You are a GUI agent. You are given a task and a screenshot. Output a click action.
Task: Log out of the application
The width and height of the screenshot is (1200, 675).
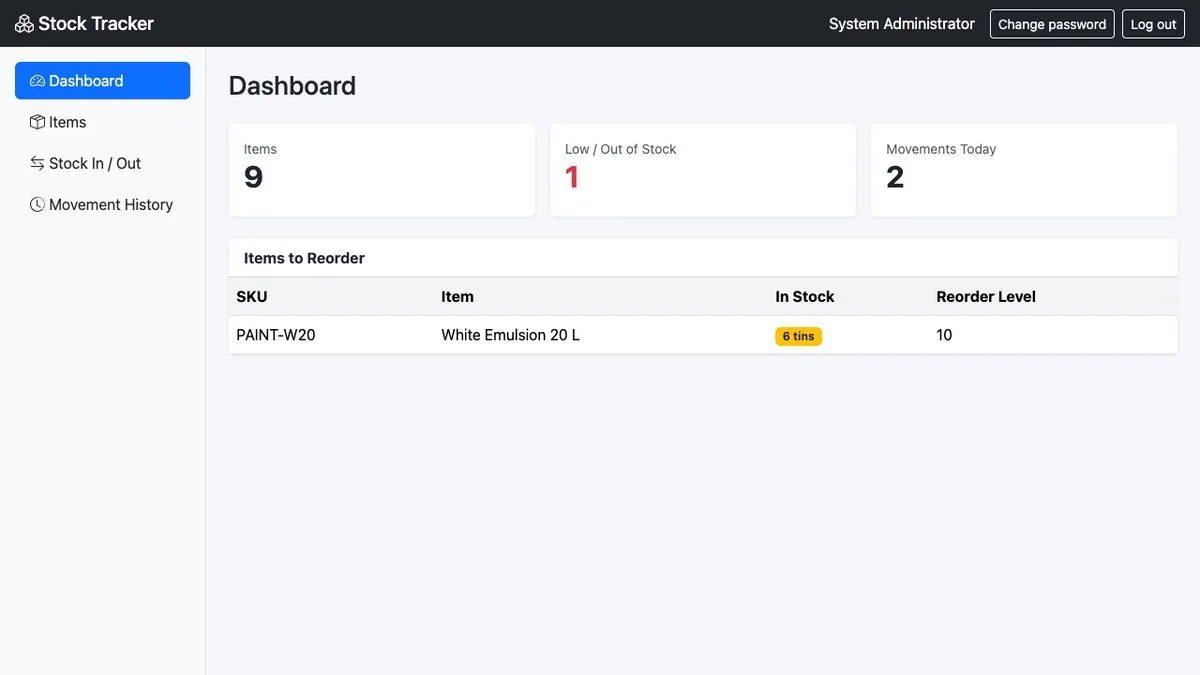(x=1153, y=24)
